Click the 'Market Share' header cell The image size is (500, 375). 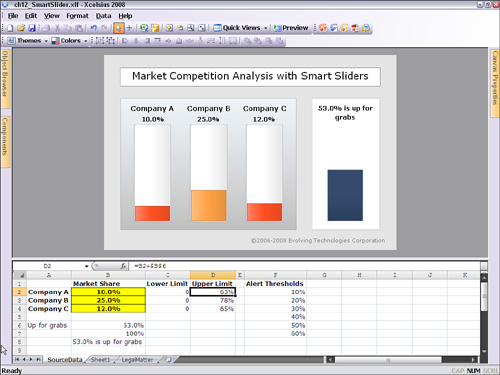pyautogui.click(x=108, y=284)
